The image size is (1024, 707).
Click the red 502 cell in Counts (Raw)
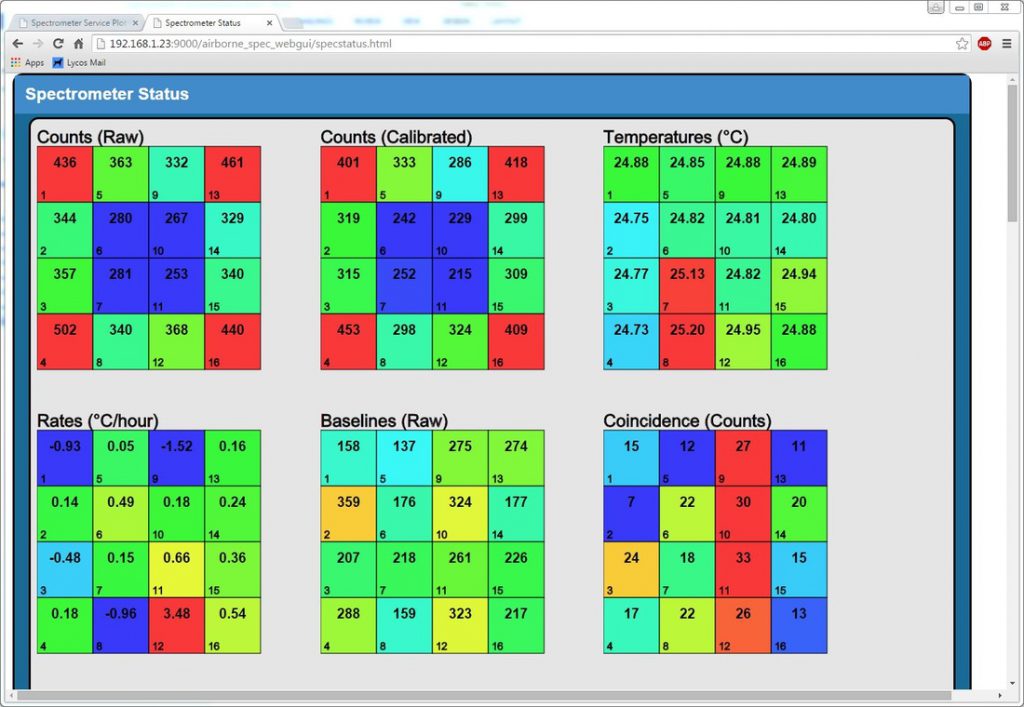[65, 342]
